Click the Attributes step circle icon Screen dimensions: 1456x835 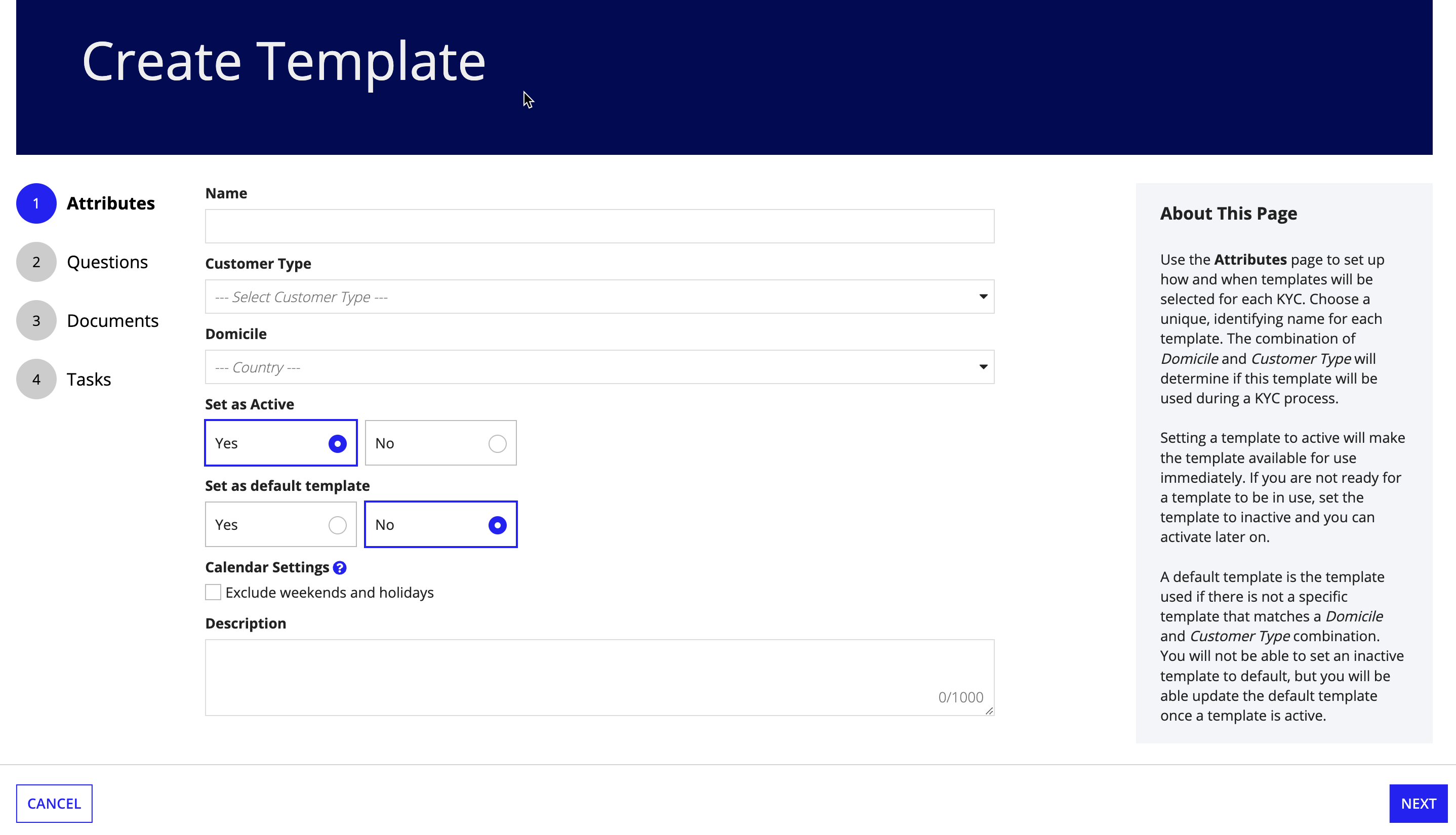tap(35, 203)
